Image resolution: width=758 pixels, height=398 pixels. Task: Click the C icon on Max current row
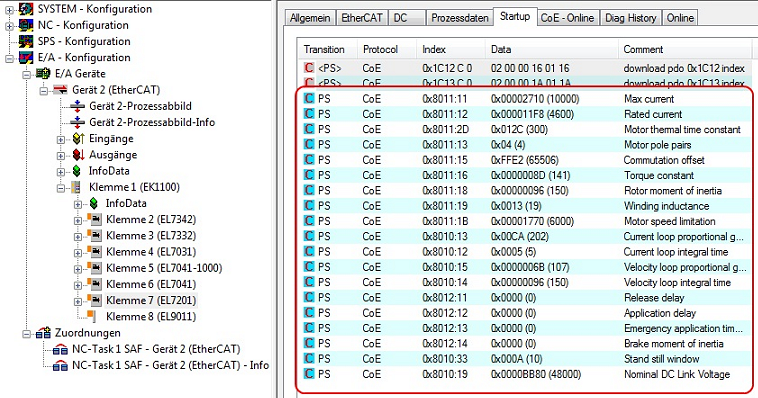309,99
